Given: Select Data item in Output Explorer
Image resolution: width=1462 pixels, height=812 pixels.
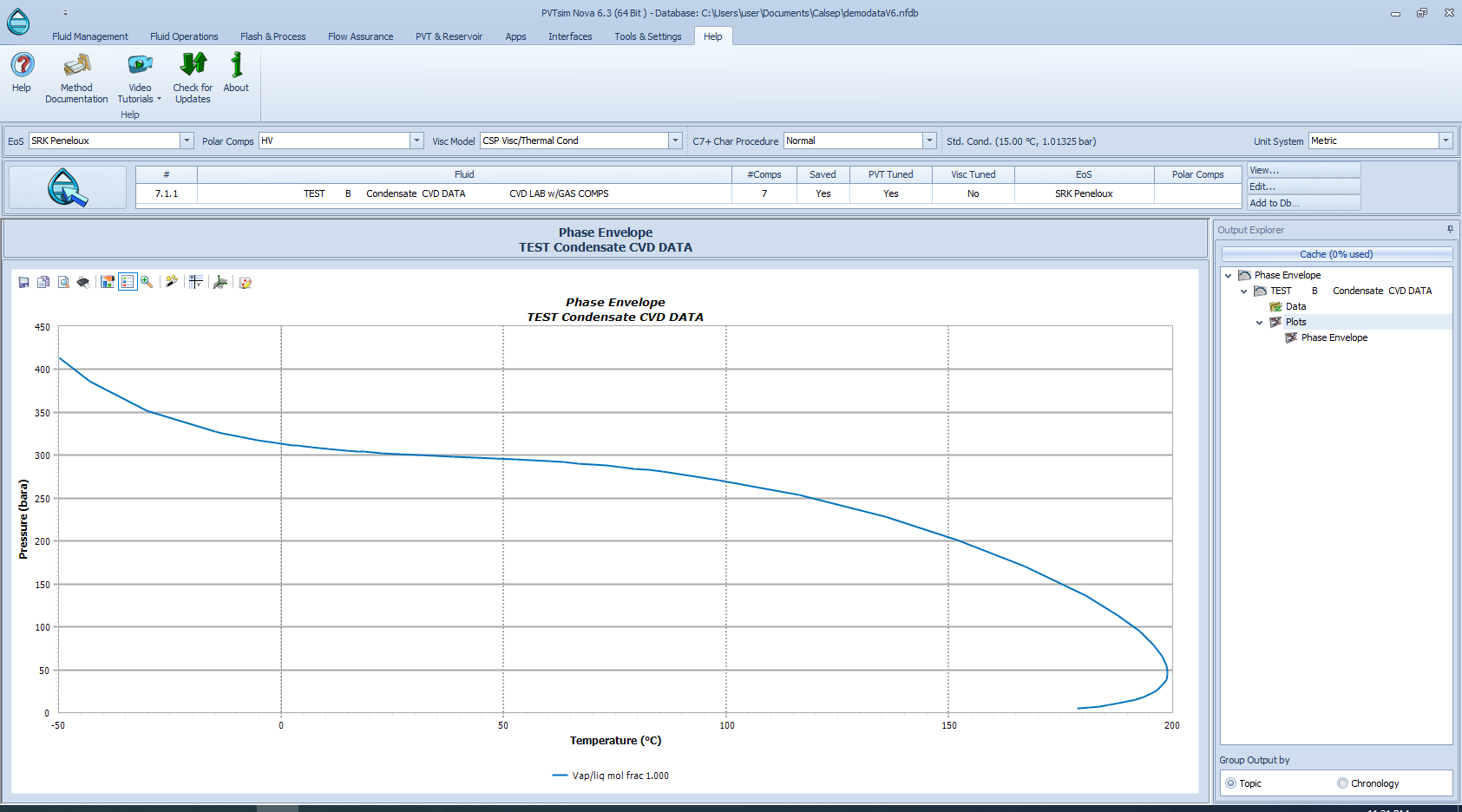Looking at the screenshot, I should (1295, 306).
